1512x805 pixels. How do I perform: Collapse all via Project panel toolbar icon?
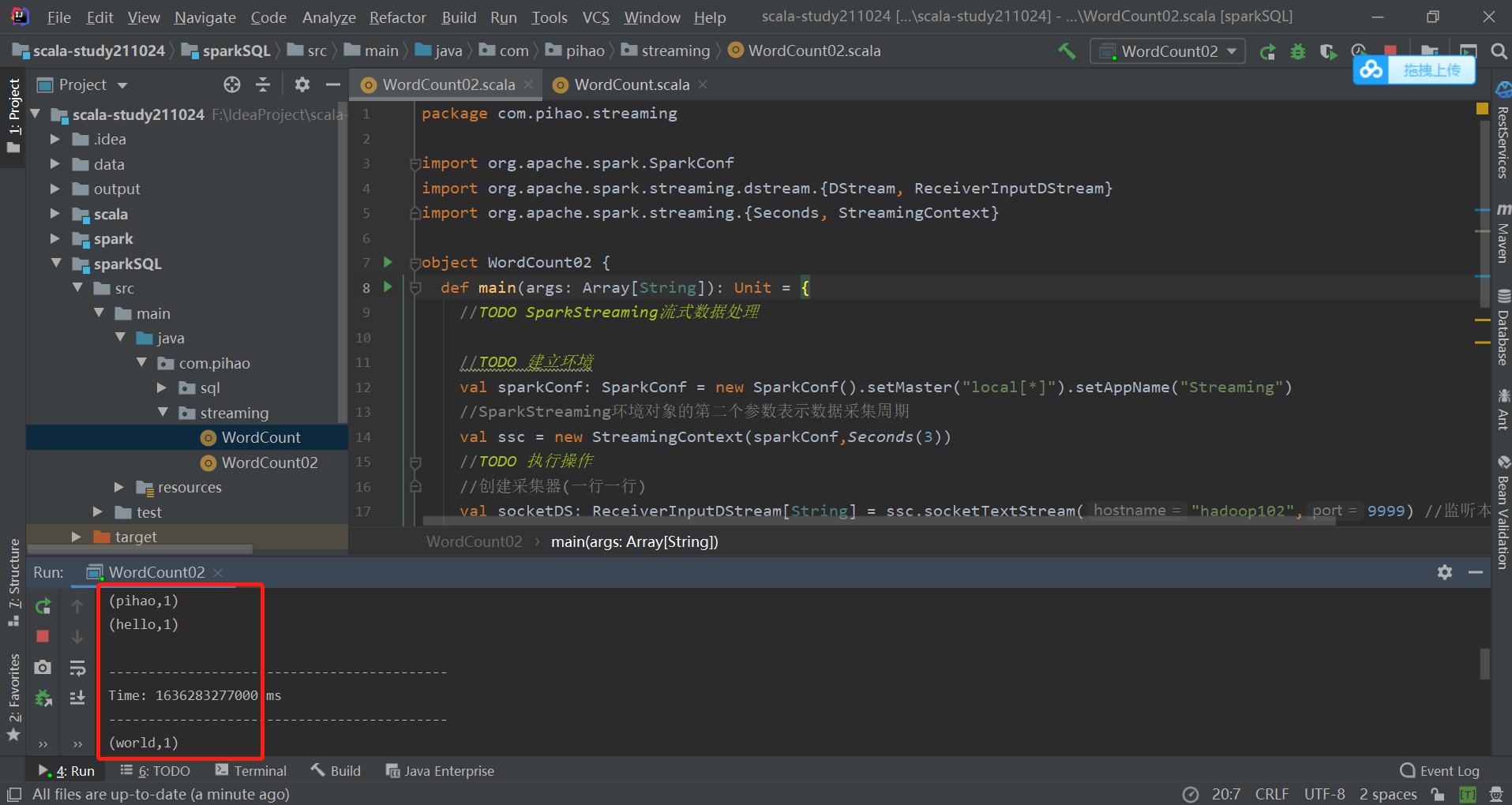[264, 84]
